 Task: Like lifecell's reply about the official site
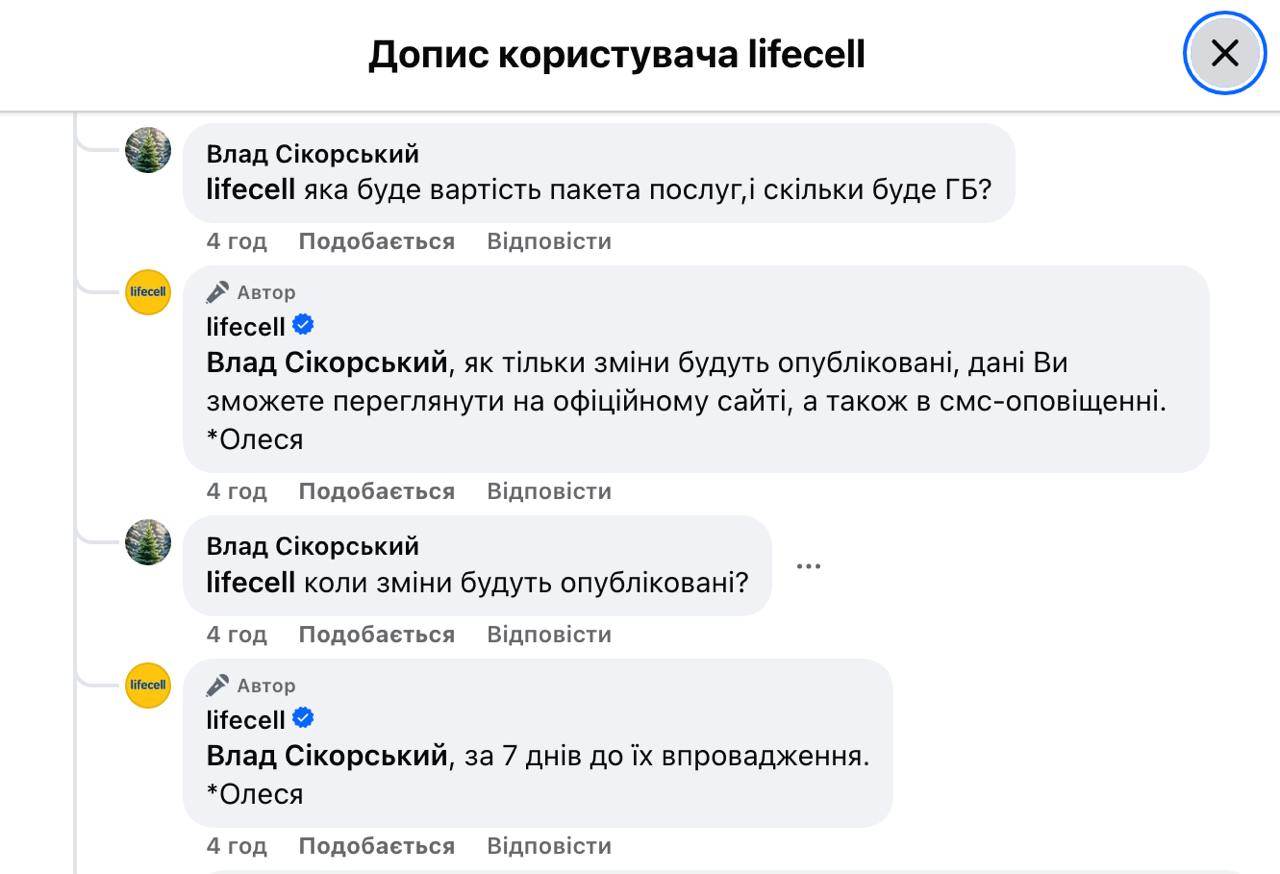pos(376,491)
